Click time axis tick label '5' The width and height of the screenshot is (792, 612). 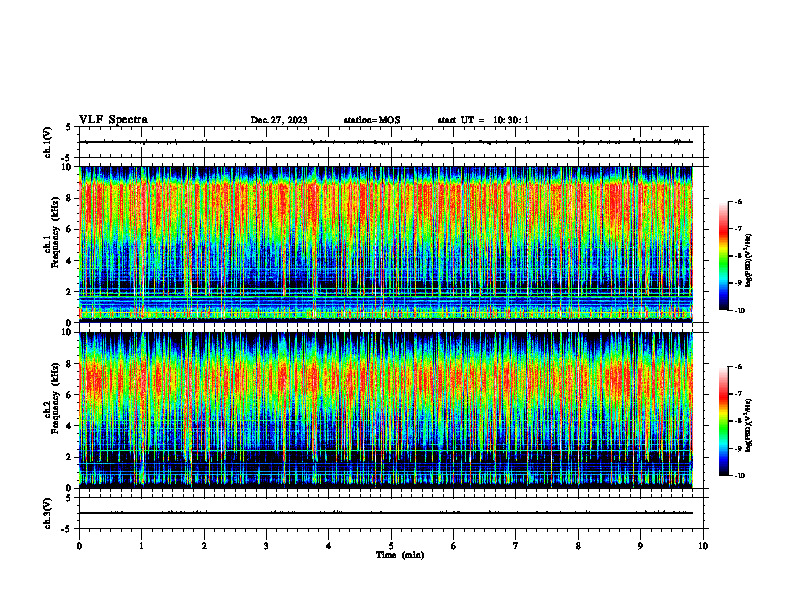click(391, 546)
